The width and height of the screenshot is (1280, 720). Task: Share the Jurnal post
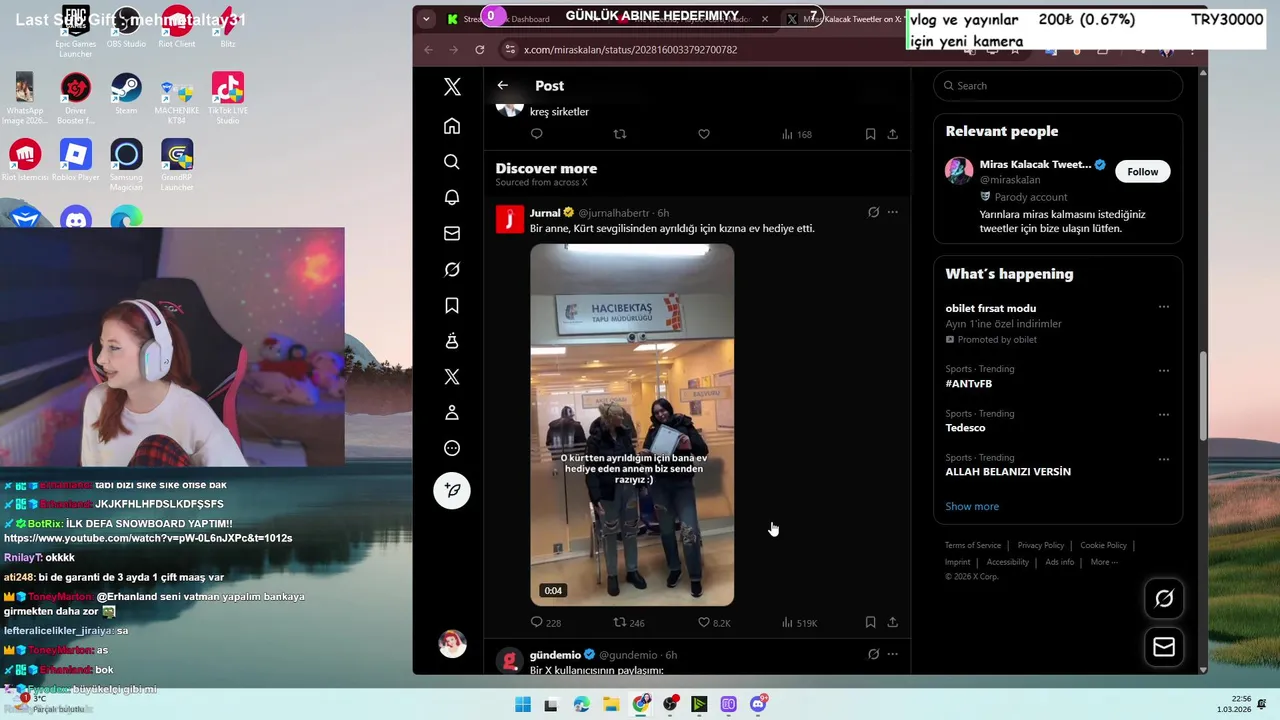pos(892,622)
